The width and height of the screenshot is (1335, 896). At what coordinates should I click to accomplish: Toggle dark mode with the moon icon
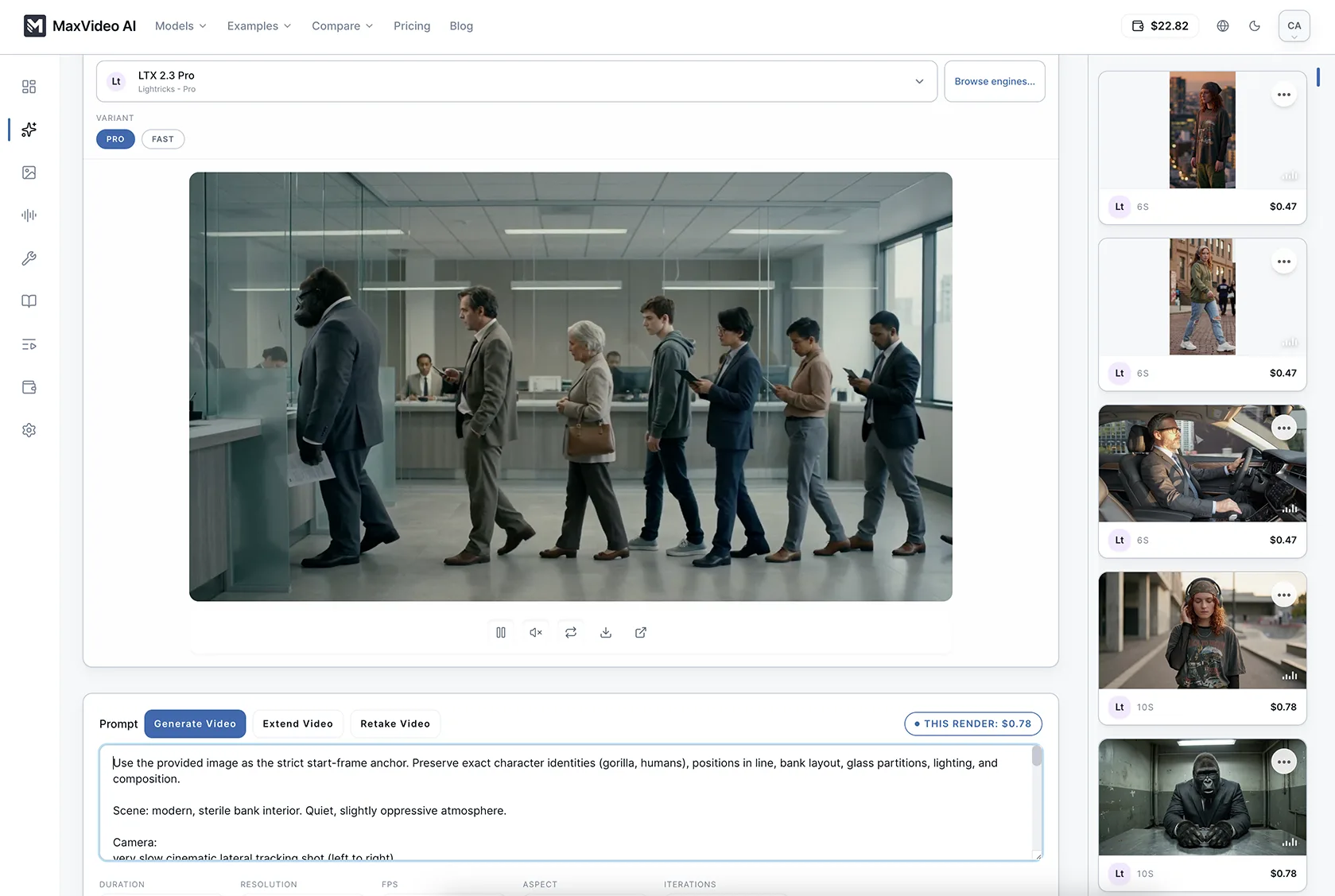1254,25
